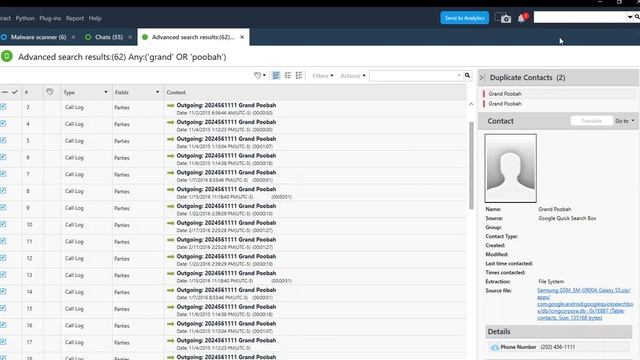The height and width of the screenshot is (360, 640).
Task: Open the notifications bell
Action: [x=521, y=18]
